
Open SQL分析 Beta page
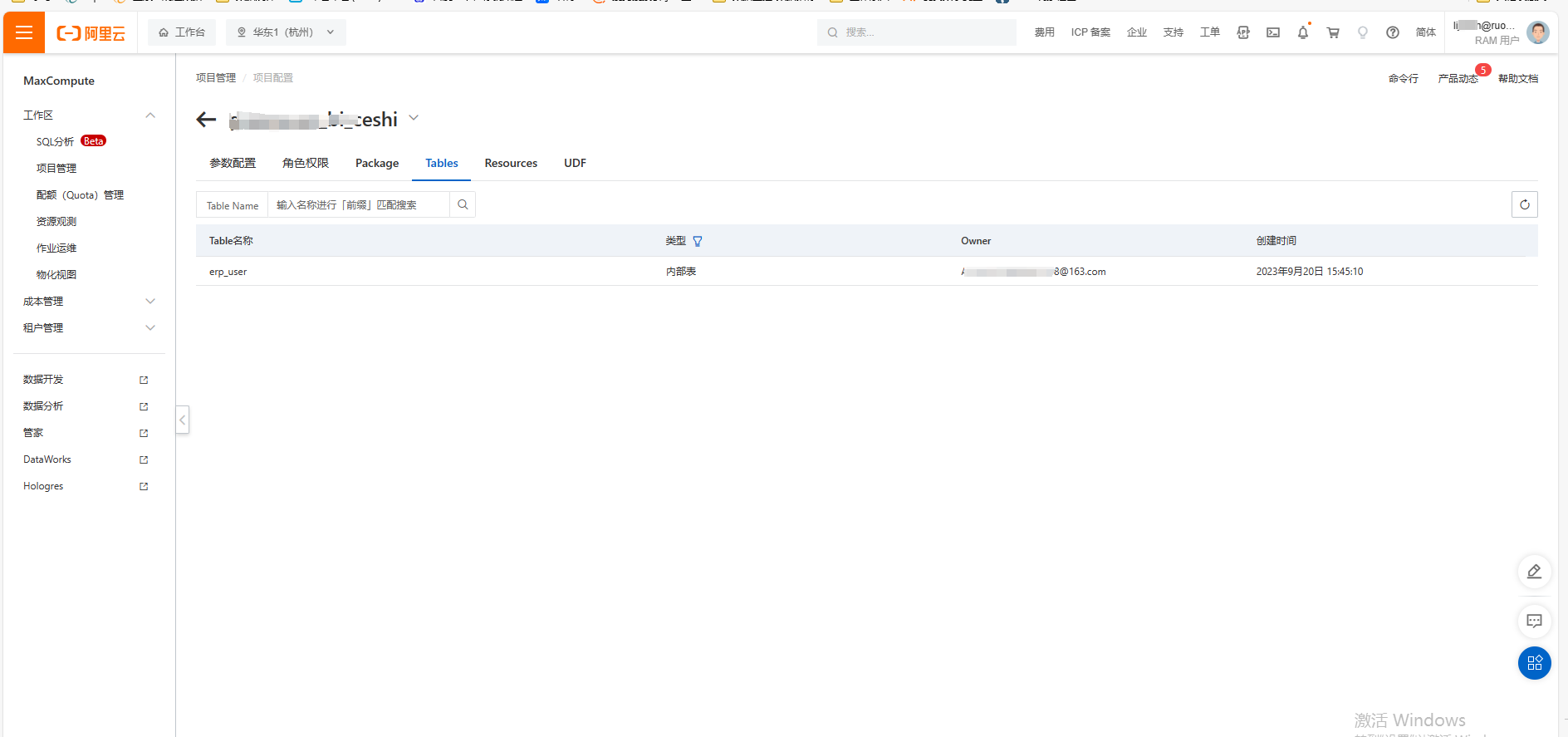point(71,141)
